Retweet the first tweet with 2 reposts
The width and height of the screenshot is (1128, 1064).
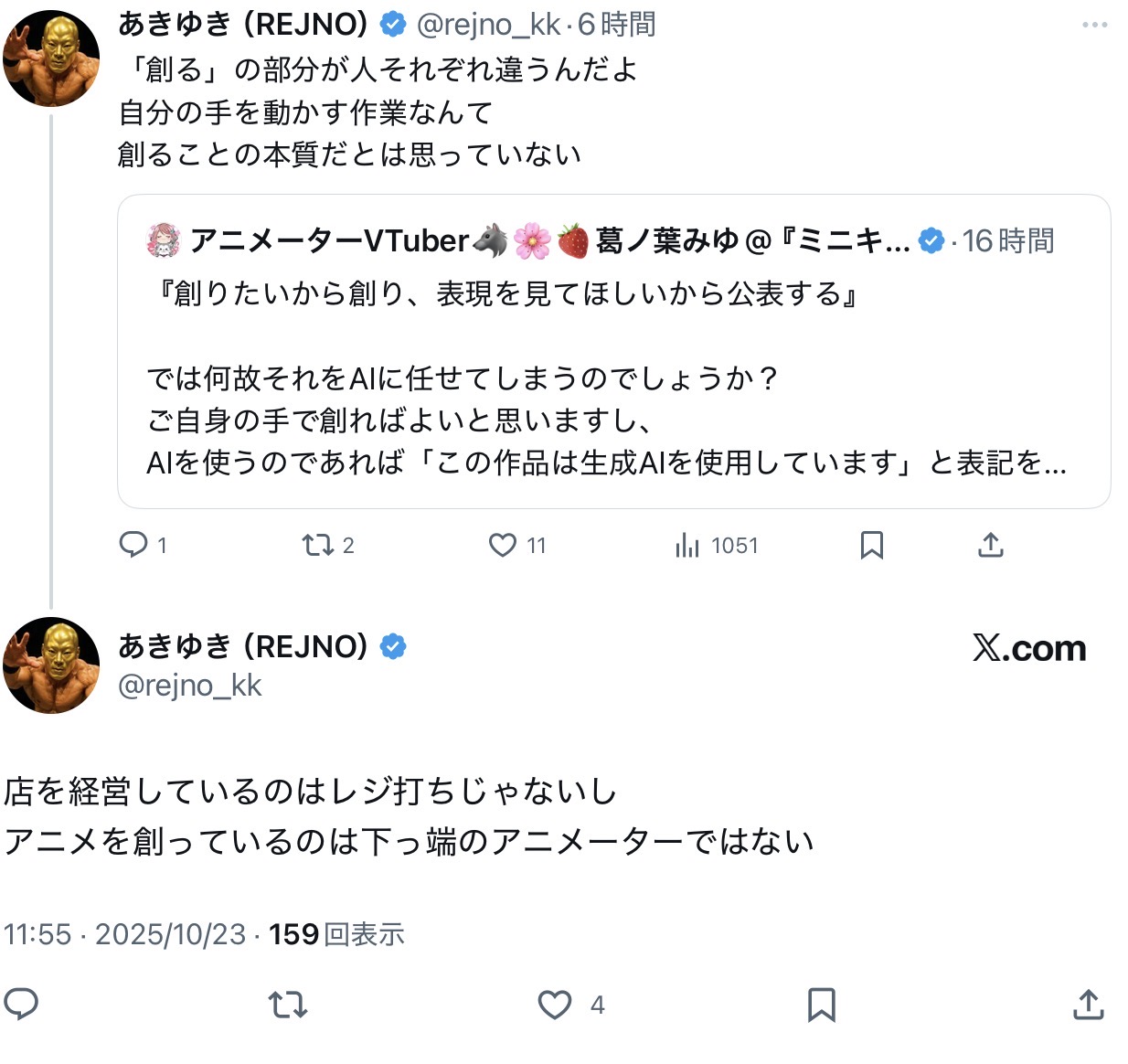318,545
